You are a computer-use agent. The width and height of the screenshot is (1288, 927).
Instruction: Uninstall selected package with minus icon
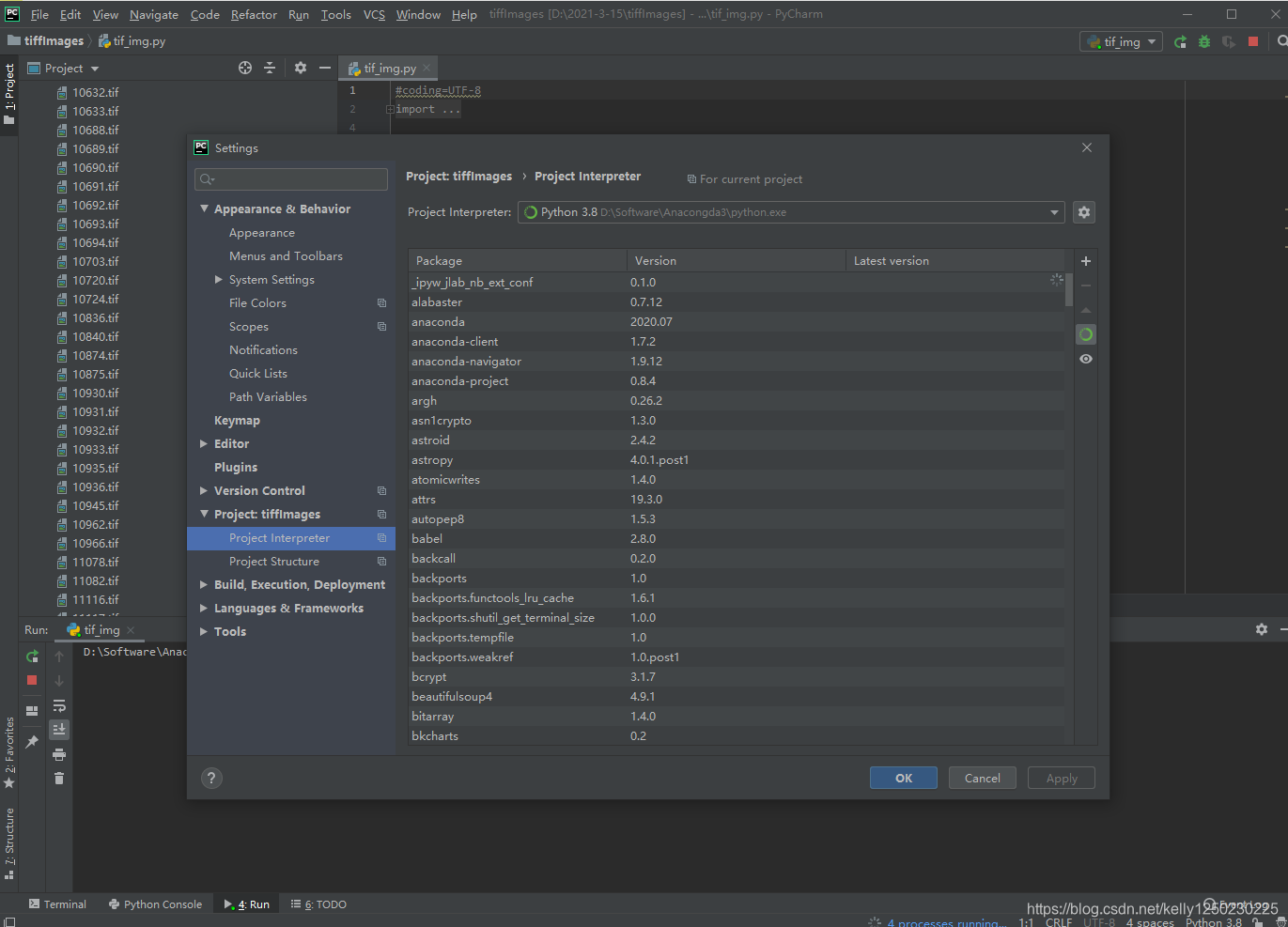(x=1086, y=286)
